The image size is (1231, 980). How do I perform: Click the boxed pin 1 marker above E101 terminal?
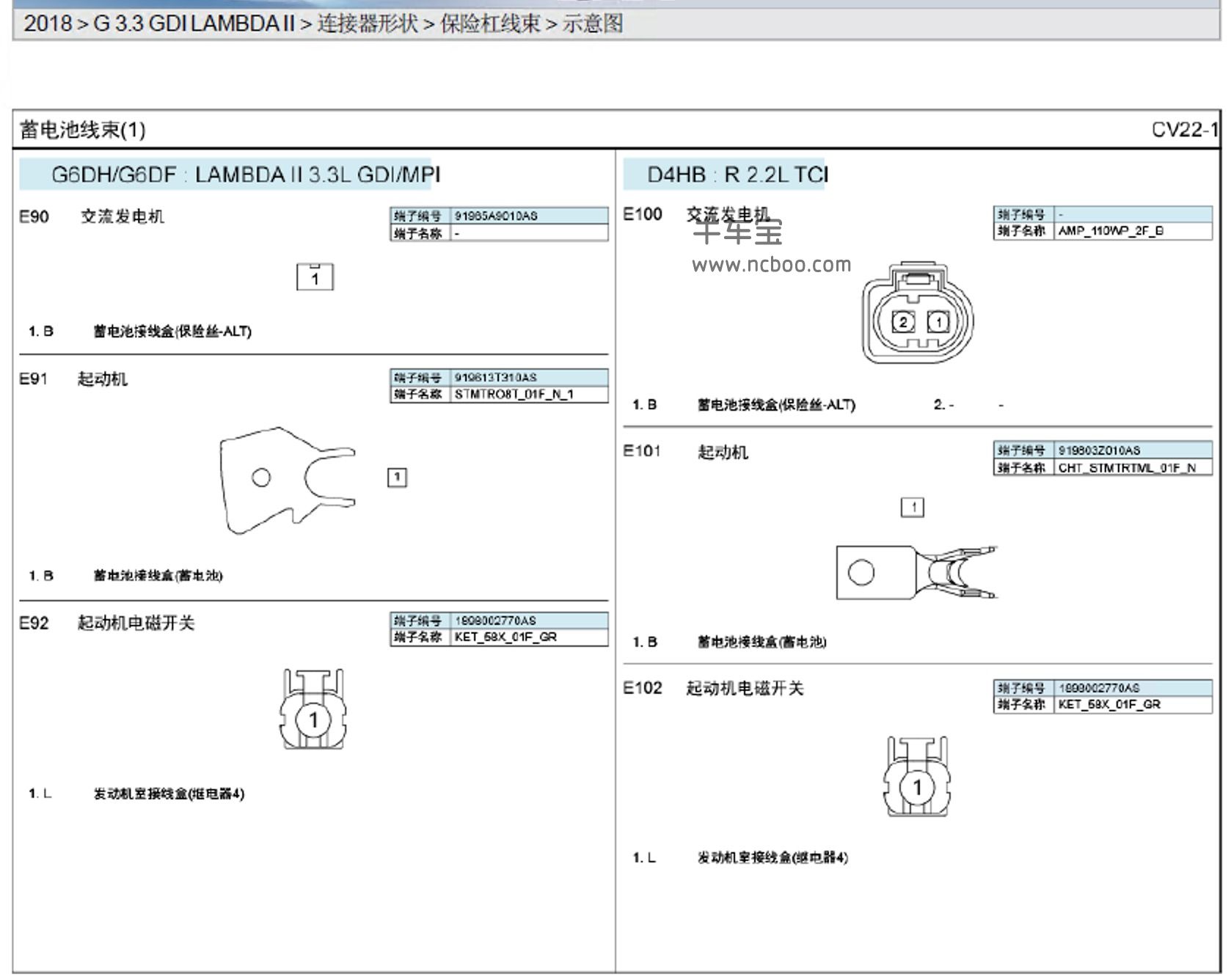point(913,507)
